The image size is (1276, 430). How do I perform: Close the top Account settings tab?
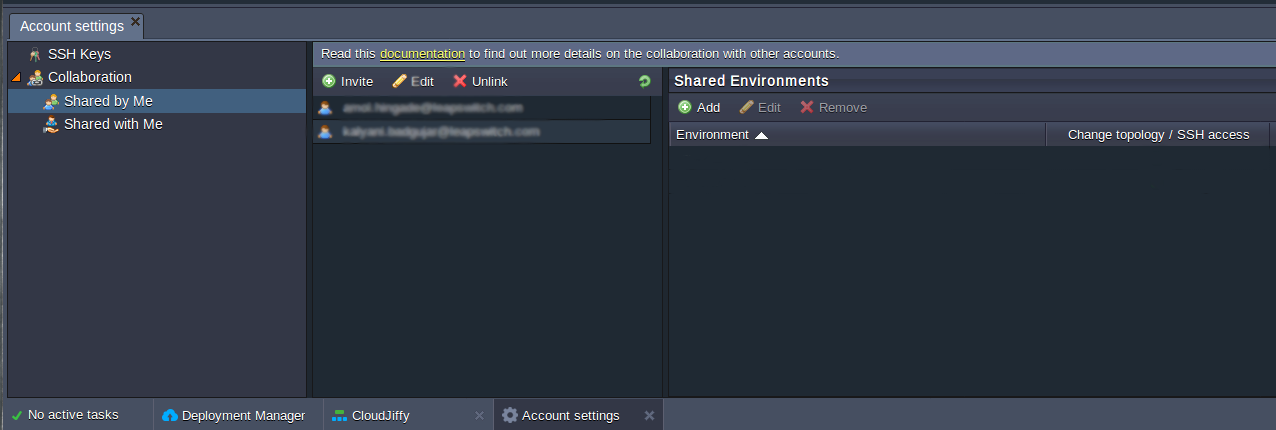coord(136,21)
